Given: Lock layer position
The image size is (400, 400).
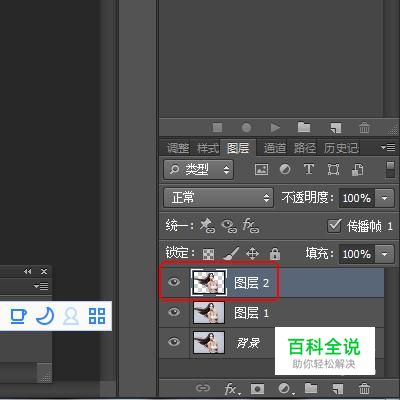Looking at the screenshot, I should click(252, 254).
